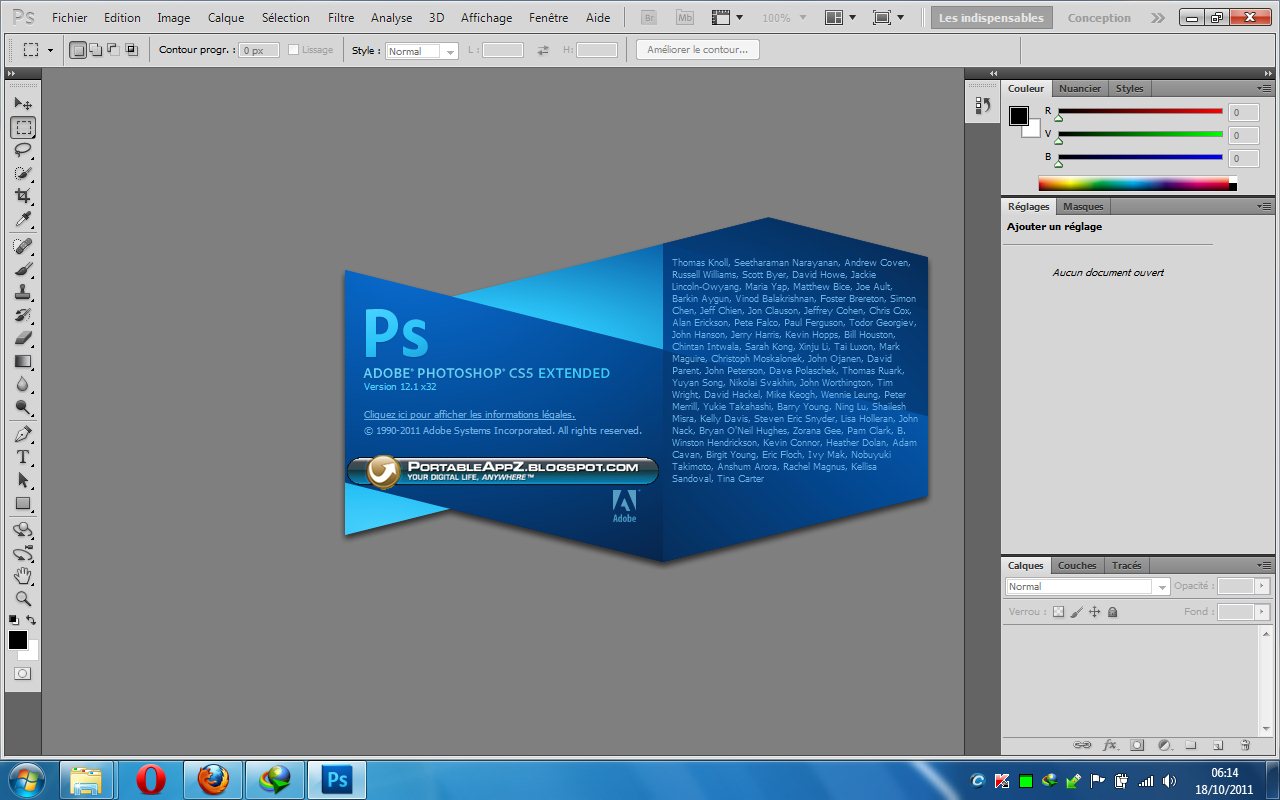Select the Eraser tool
Screen dimensions: 1280x800
(x=23, y=338)
